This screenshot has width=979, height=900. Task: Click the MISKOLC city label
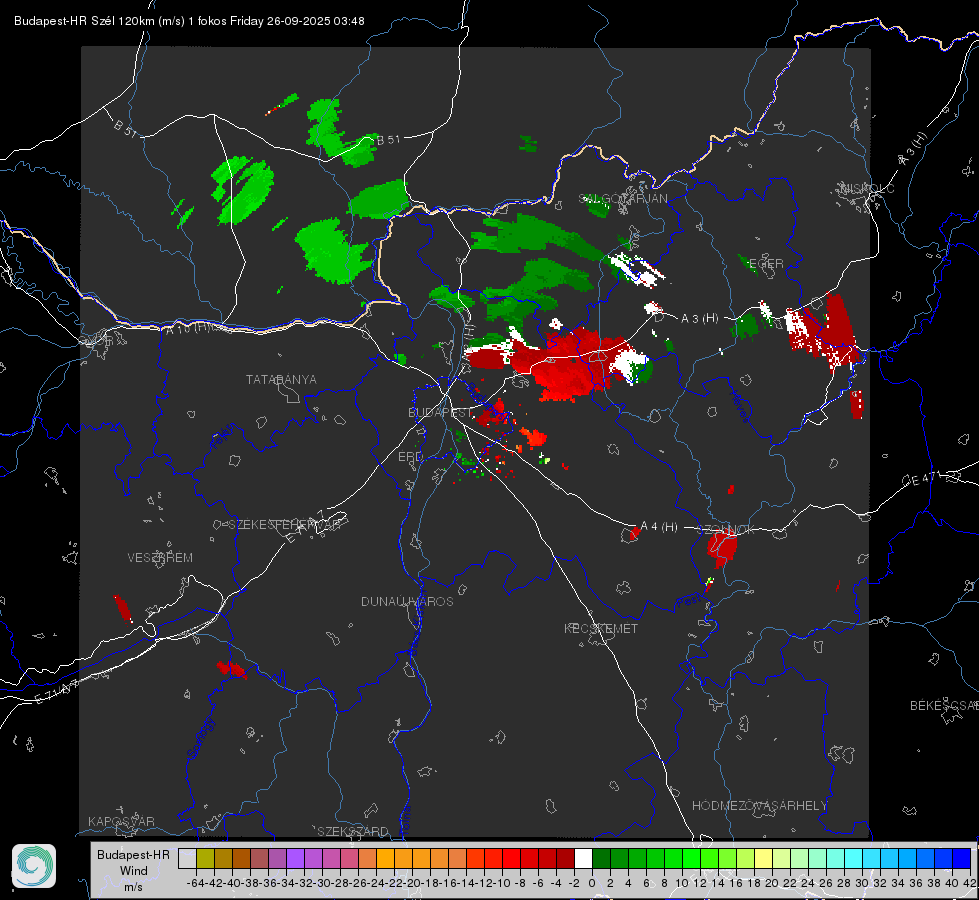(x=868, y=189)
